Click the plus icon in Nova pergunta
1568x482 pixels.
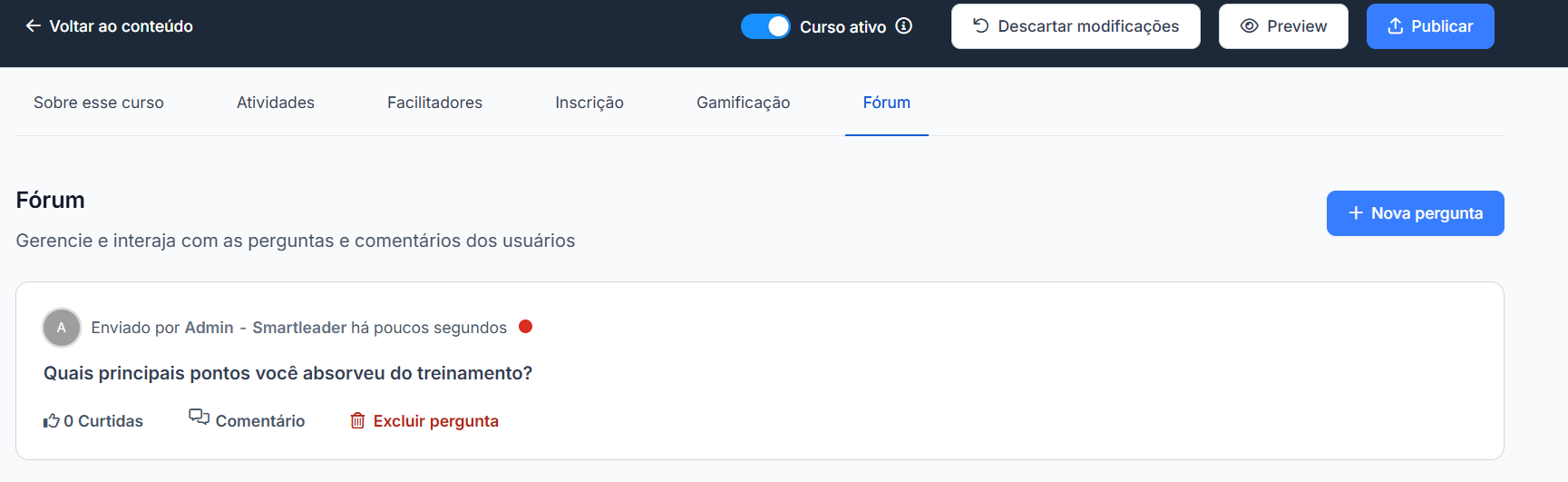1356,212
